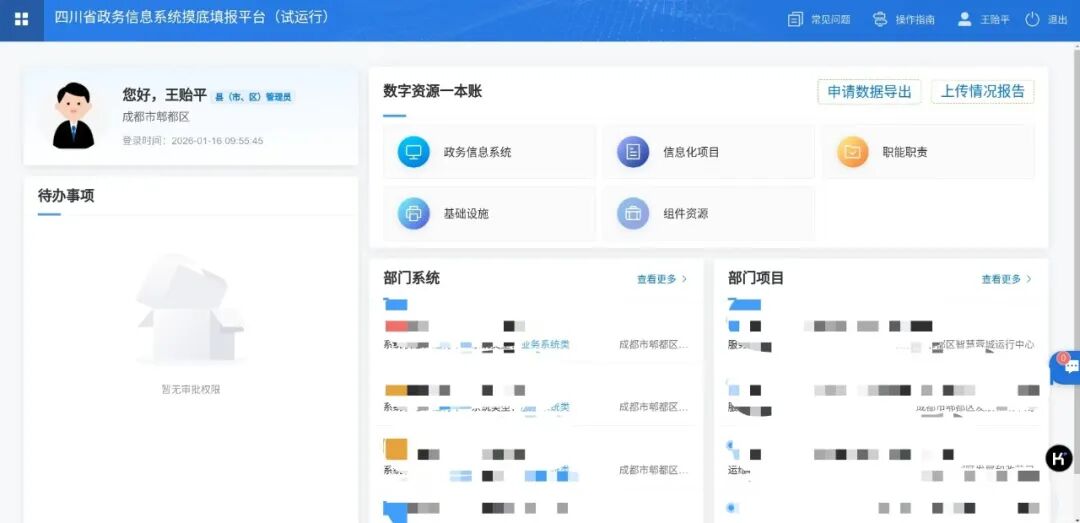Click the user profile icon beside 王贻平
The width and height of the screenshot is (1080, 523).
[x=964, y=19]
